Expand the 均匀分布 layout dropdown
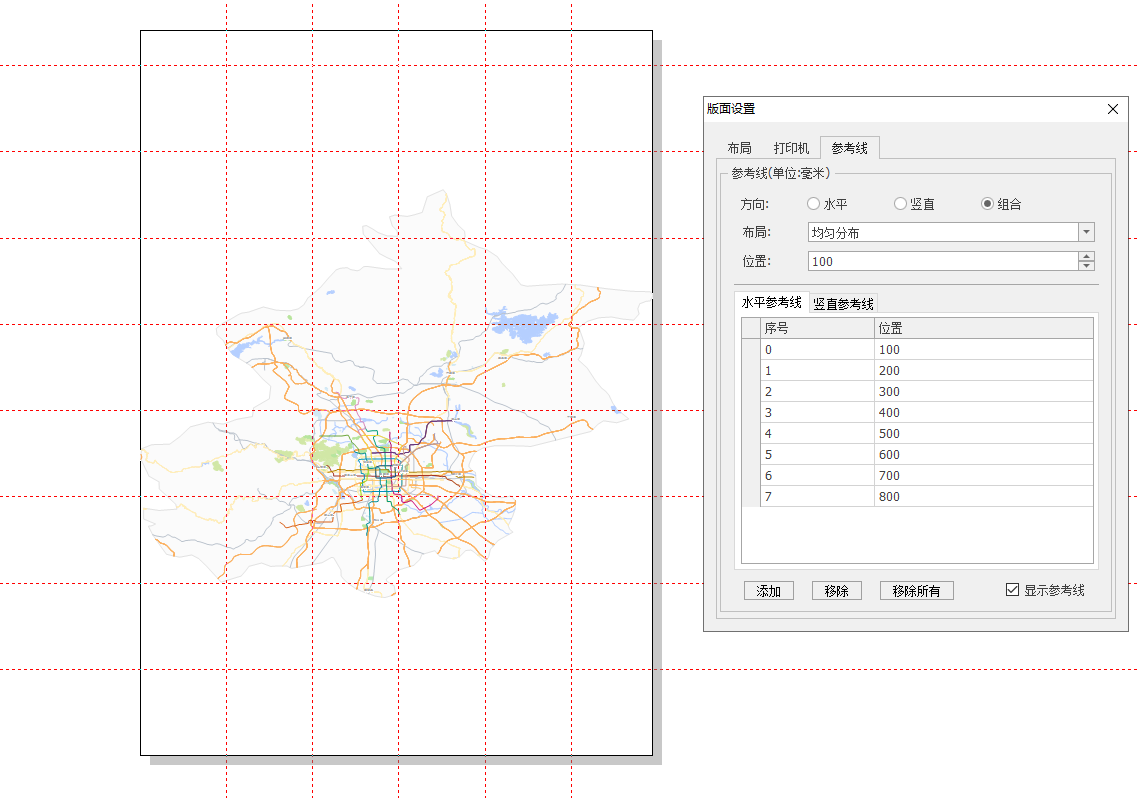1138x798 pixels. (x=1086, y=233)
